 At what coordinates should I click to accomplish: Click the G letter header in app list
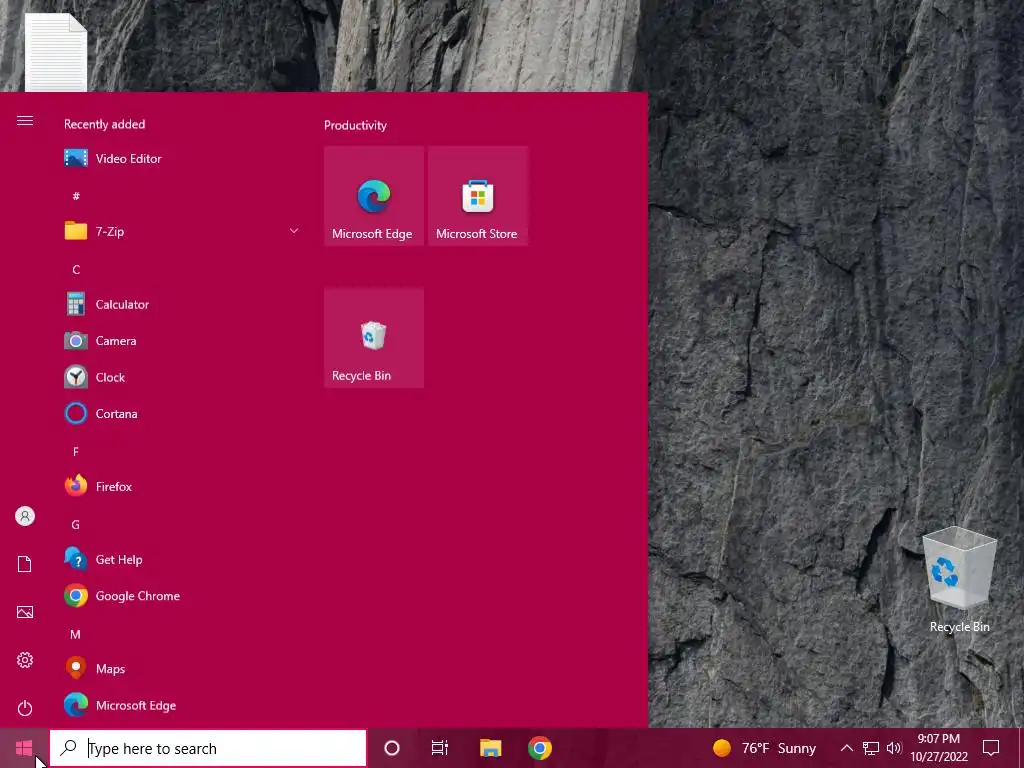coord(76,524)
